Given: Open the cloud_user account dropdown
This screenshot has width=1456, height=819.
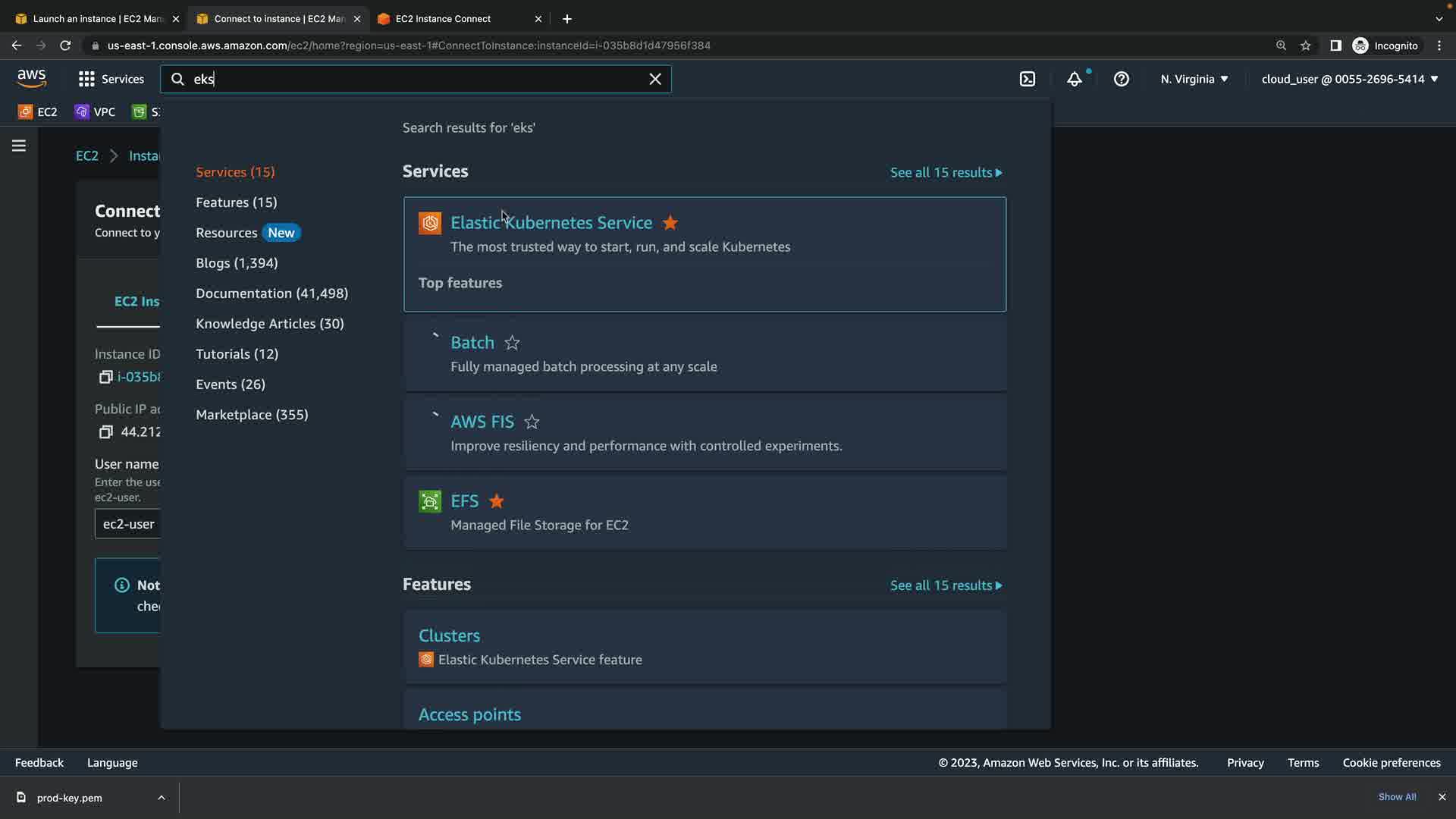Looking at the screenshot, I should click(x=1349, y=79).
